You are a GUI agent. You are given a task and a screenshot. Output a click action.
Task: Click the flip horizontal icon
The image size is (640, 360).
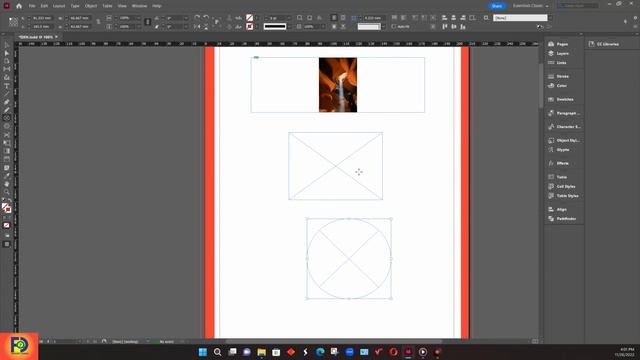[197, 27]
